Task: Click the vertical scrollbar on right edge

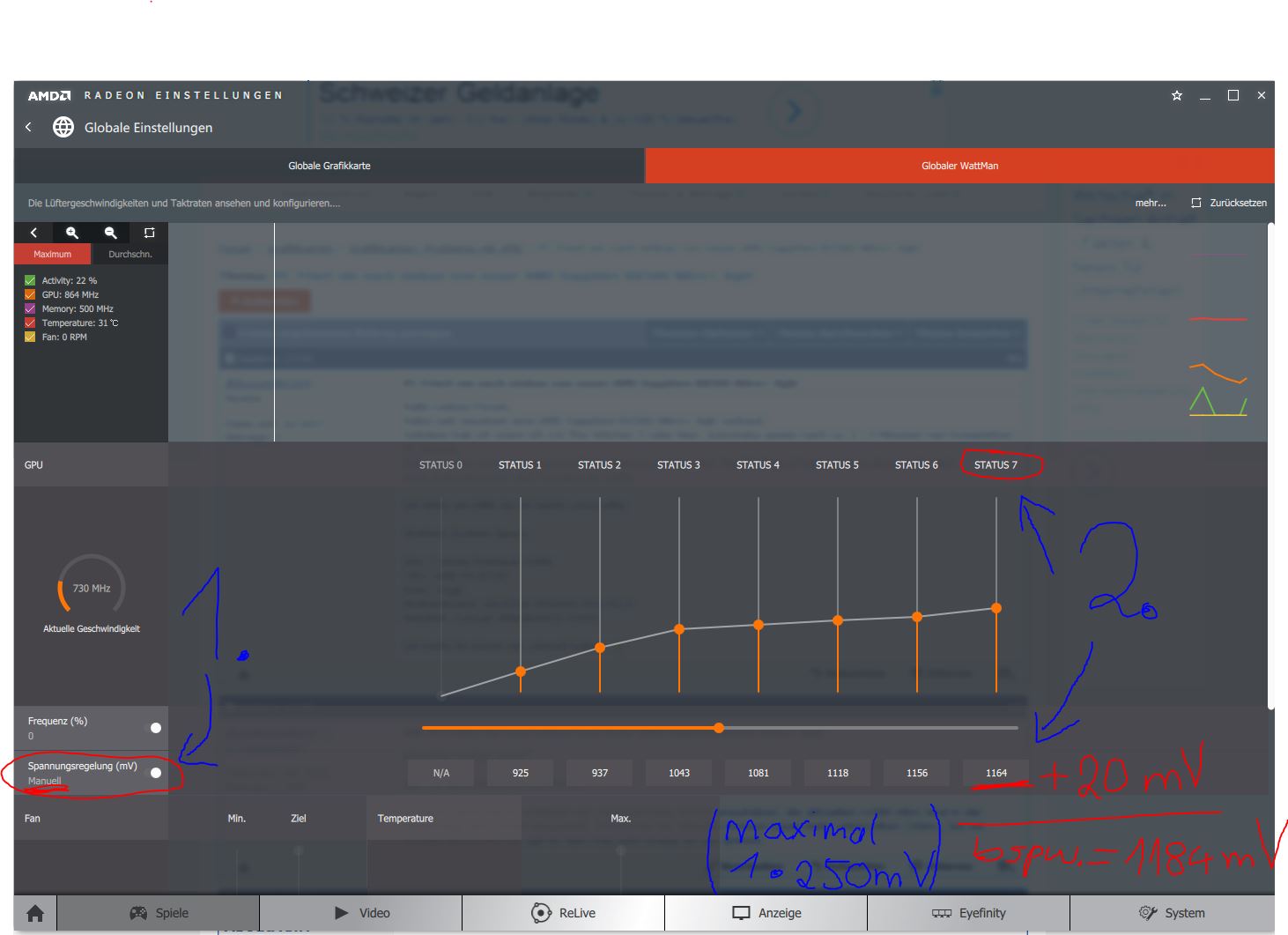Action: [x=1270, y=466]
